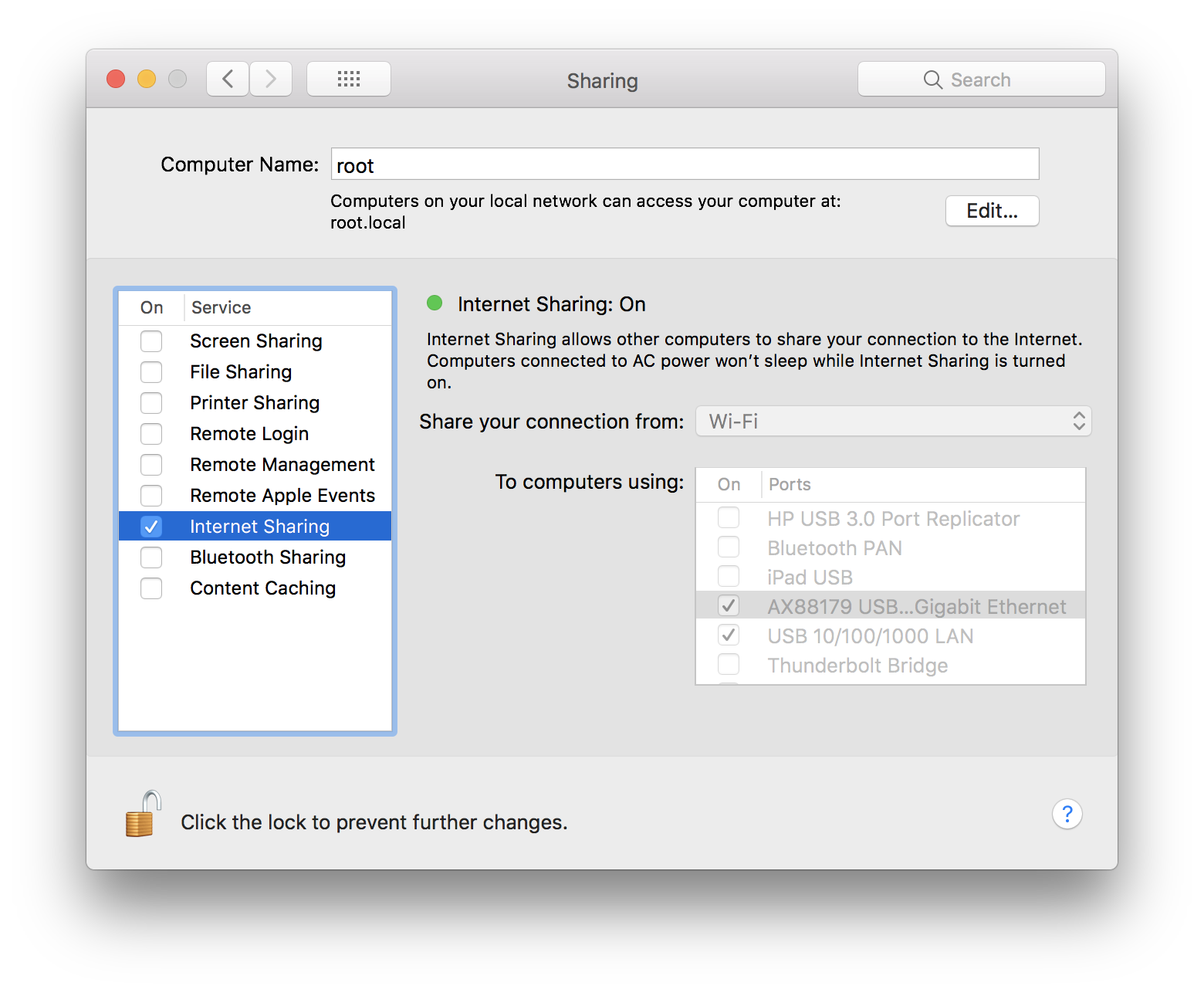Toggle the Bluetooth PAN port checkbox

pos(729,547)
